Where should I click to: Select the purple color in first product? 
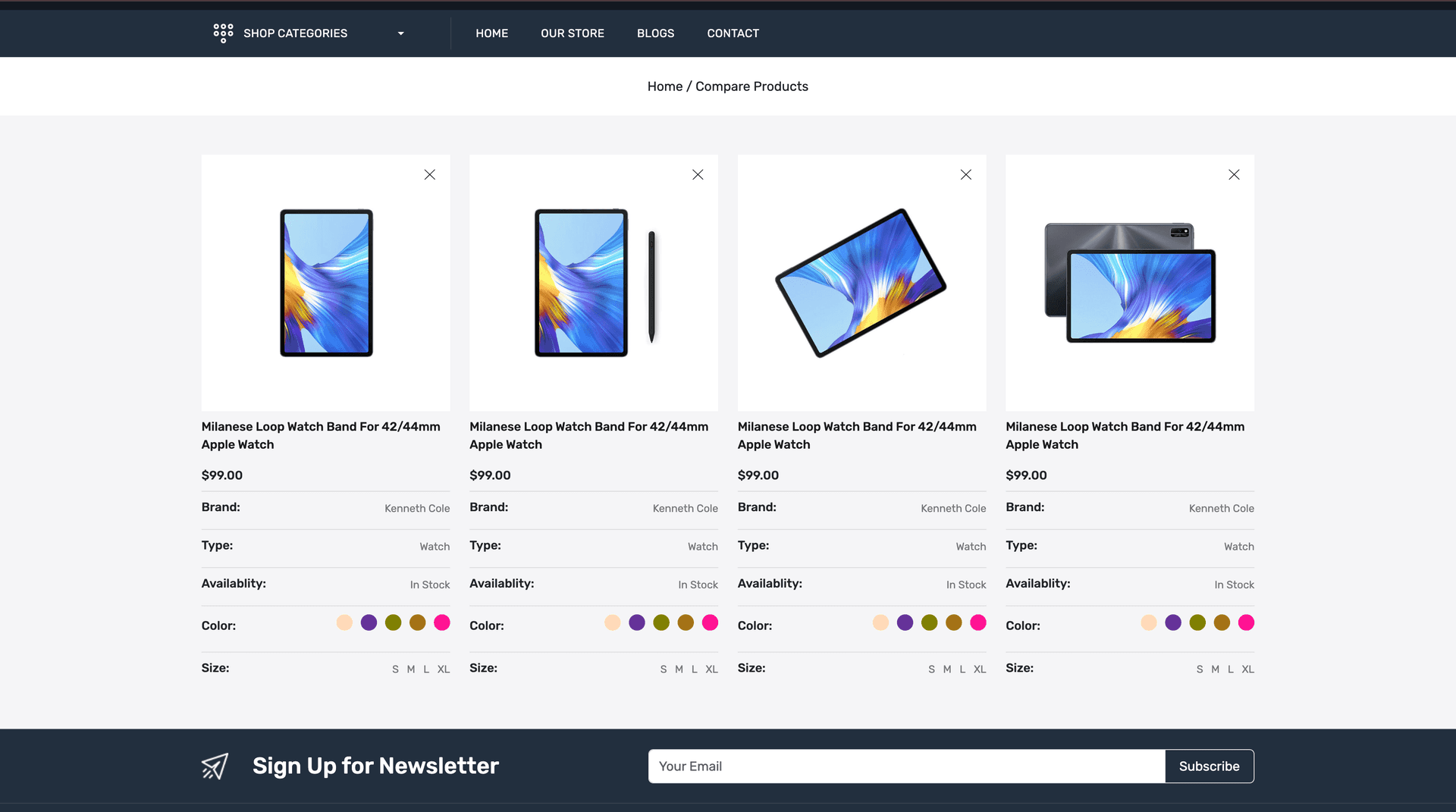pos(369,622)
